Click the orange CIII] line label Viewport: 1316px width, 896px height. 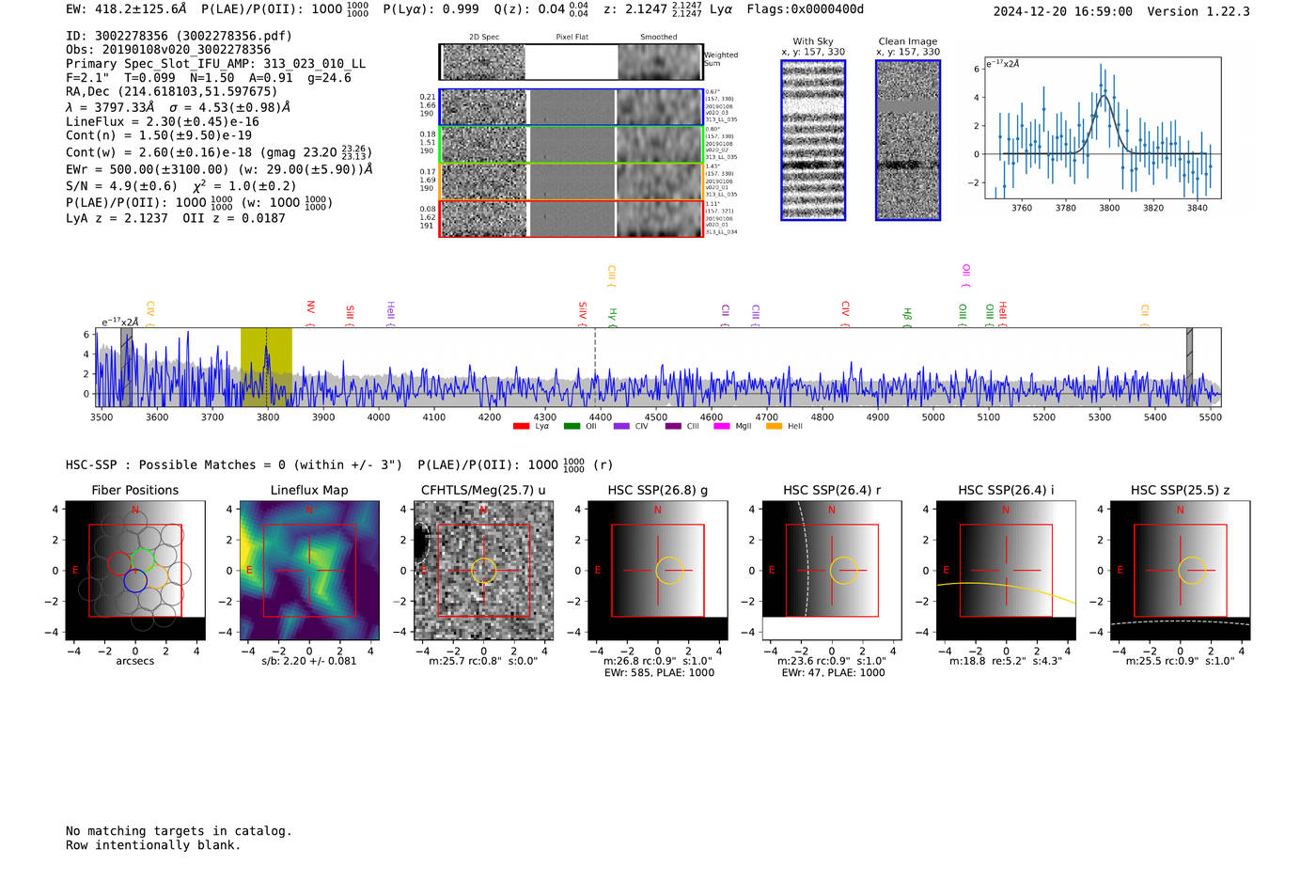tap(611, 275)
